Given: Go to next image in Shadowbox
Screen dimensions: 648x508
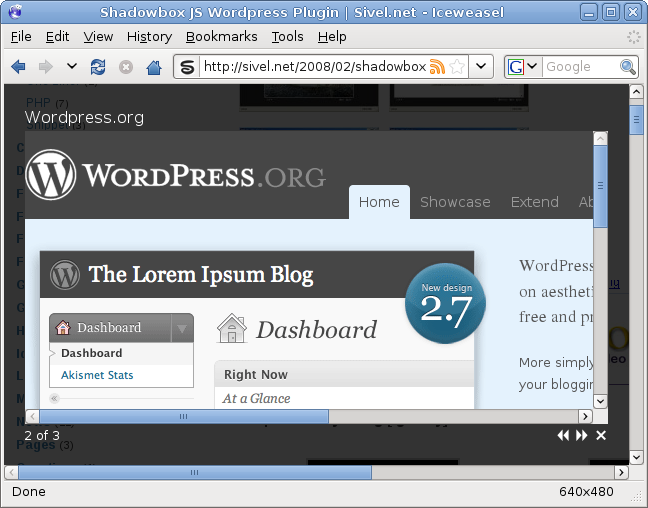Looking at the screenshot, I should point(582,435).
